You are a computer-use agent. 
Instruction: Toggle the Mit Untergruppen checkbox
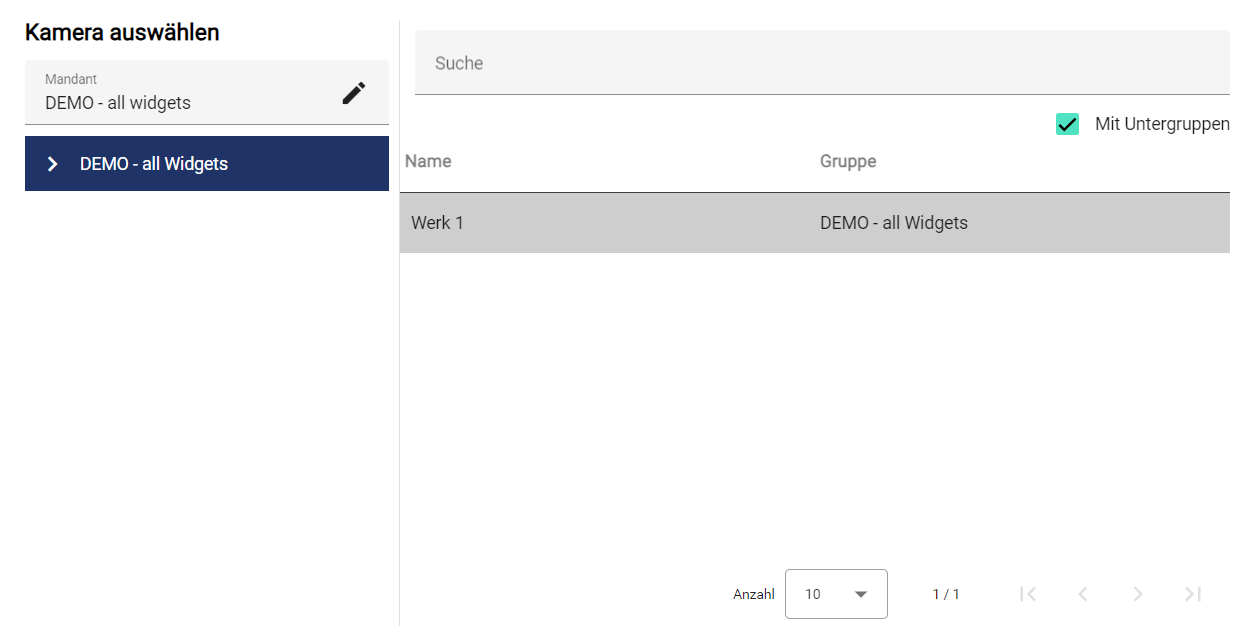tap(1067, 124)
